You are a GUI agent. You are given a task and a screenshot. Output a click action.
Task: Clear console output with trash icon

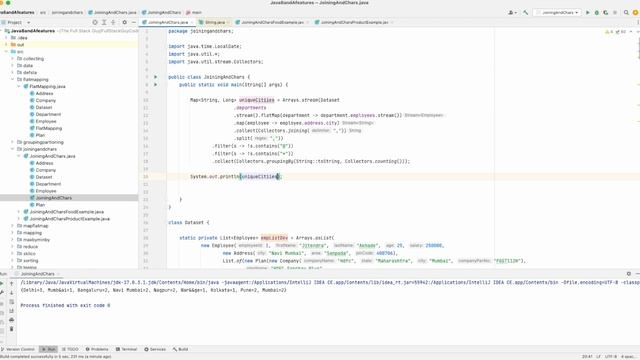pos(11,329)
